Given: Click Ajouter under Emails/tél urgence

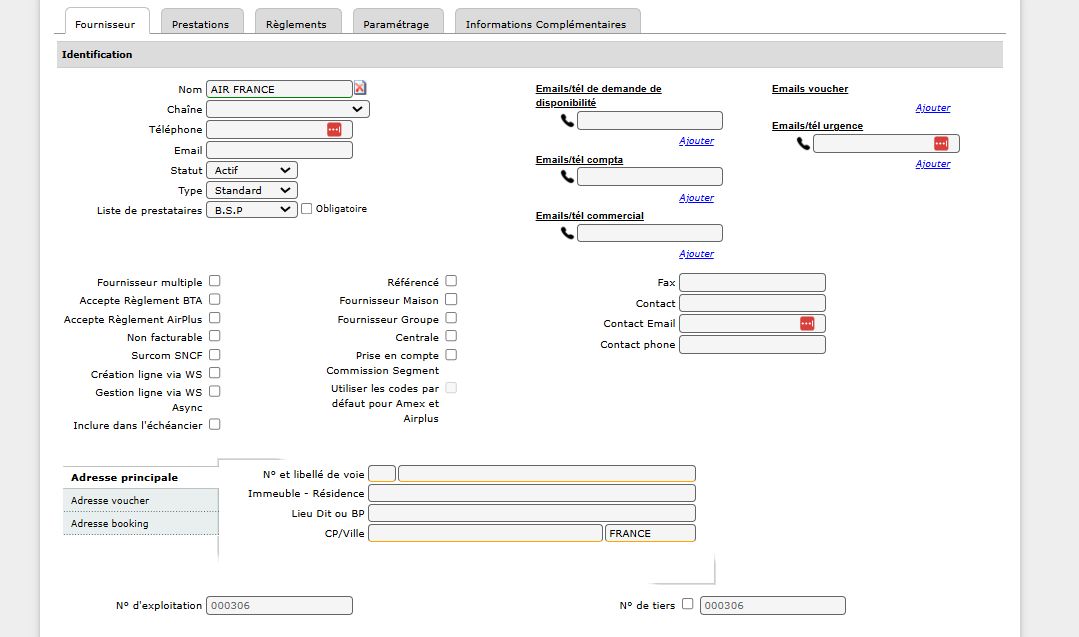Looking at the screenshot, I should click(x=932, y=164).
